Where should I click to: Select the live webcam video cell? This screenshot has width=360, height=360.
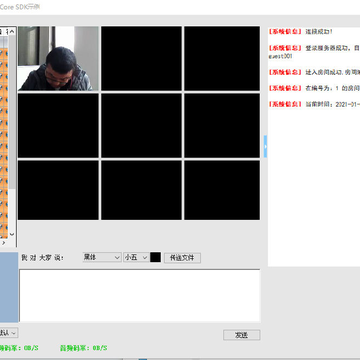coord(58,58)
